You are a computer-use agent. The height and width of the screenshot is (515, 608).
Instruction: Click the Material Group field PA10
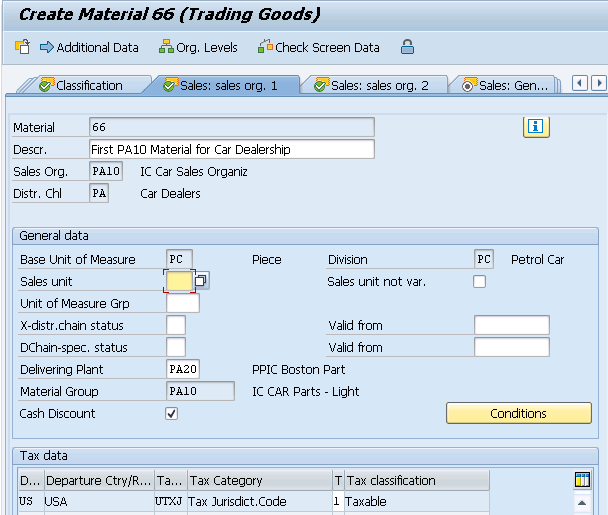tap(200, 391)
